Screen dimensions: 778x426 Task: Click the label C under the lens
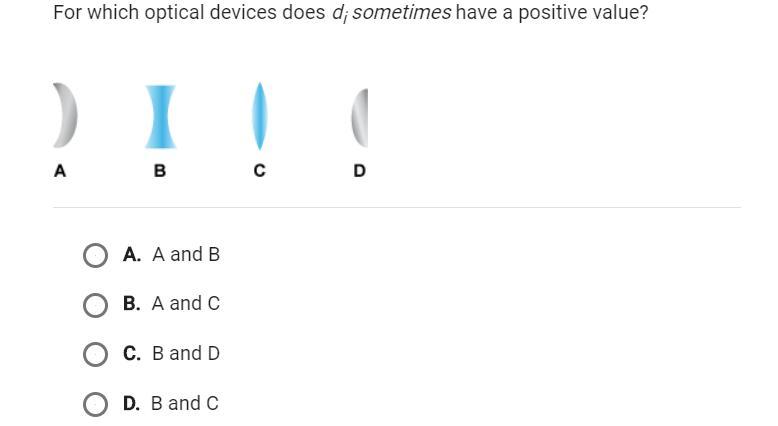[259, 171]
